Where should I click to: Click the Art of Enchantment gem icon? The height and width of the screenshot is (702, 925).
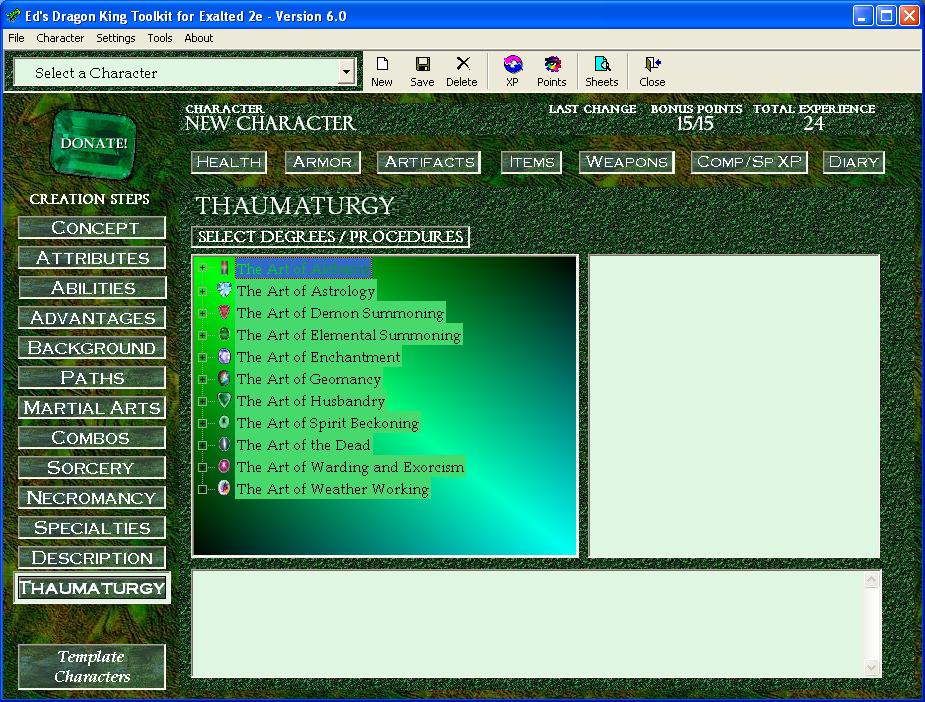(224, 356)
